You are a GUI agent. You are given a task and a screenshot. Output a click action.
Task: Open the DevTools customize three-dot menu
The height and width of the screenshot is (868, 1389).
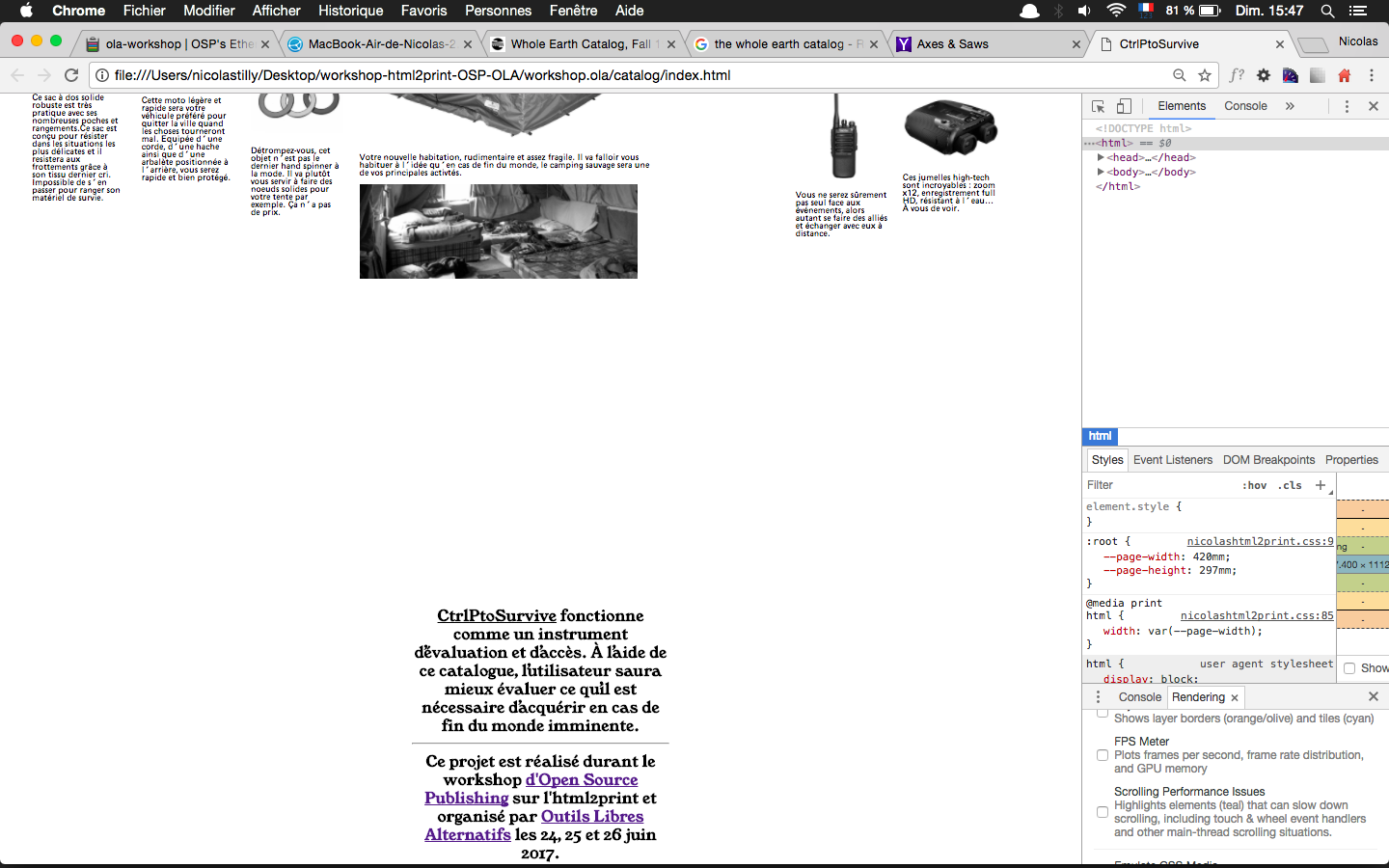1348,106
